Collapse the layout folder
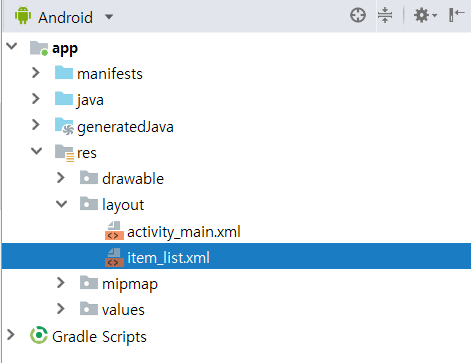Image resolution: width=471 pixels, height=363 pixels. point(62,204)
